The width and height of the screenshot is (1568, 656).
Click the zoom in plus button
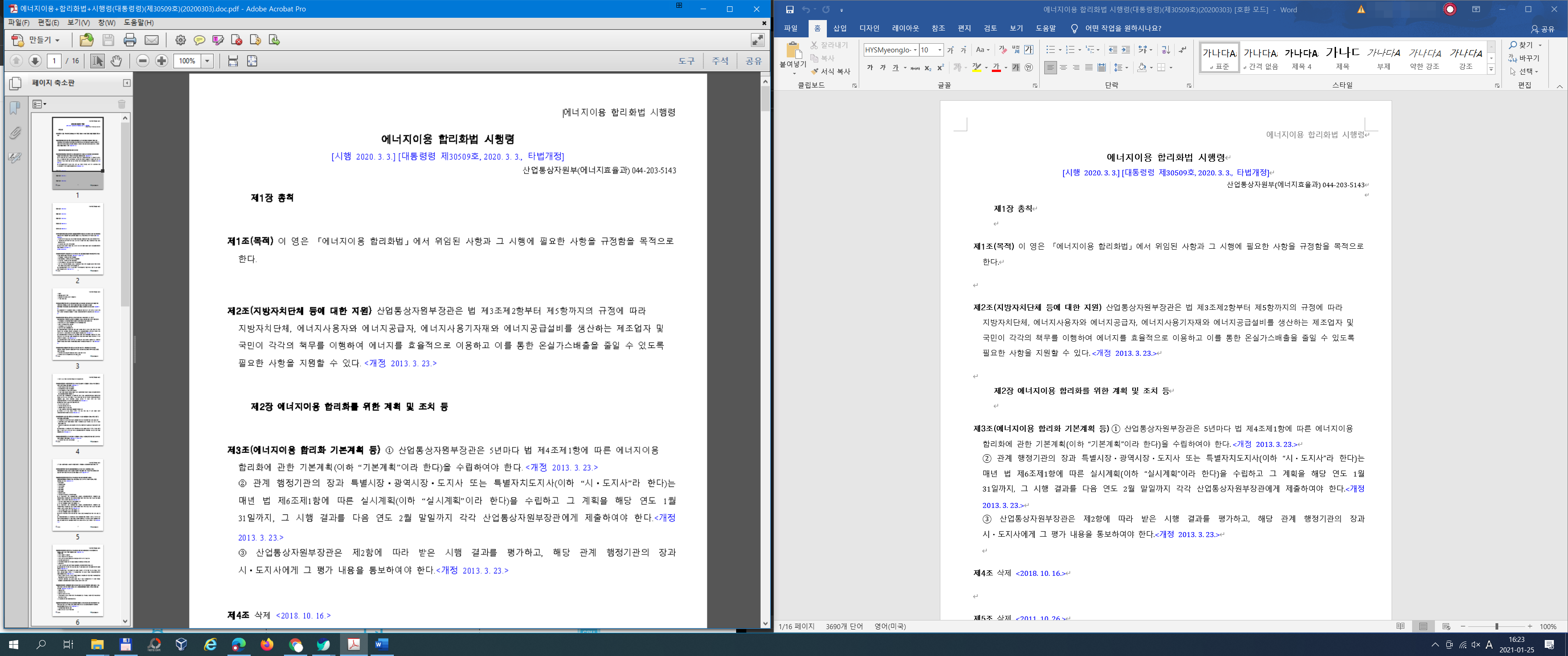point(161,61)
